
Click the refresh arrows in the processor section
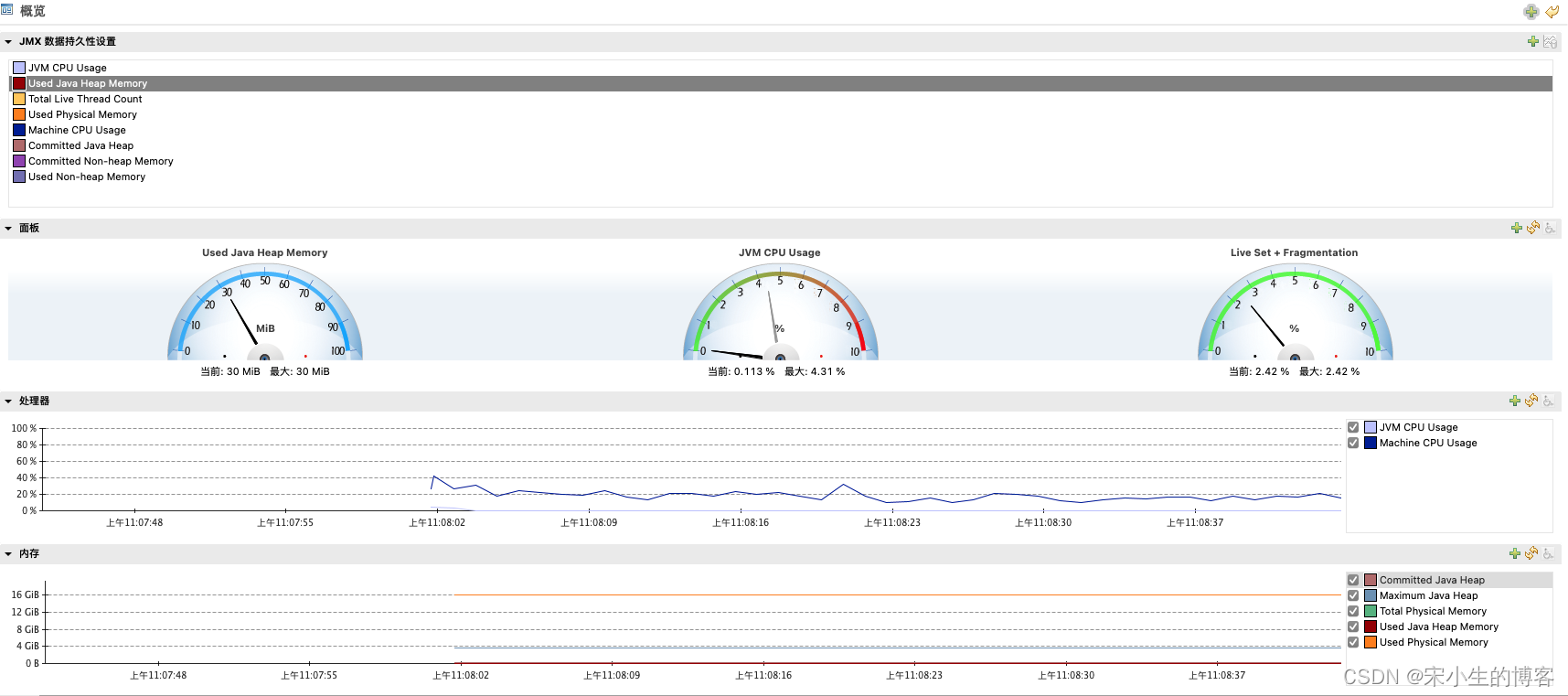coord(1531,401)
